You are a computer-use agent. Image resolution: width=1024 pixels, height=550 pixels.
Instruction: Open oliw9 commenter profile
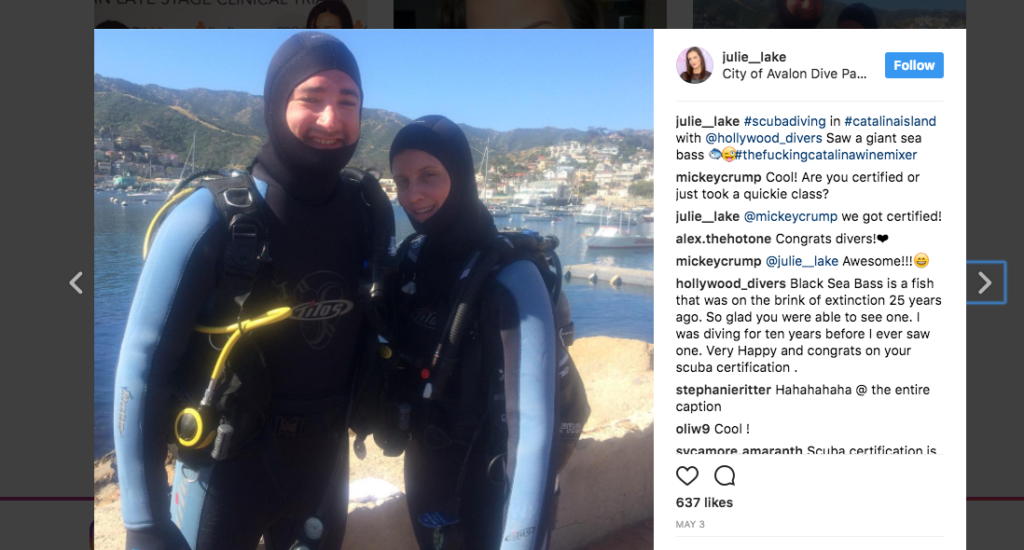point(693,429)
